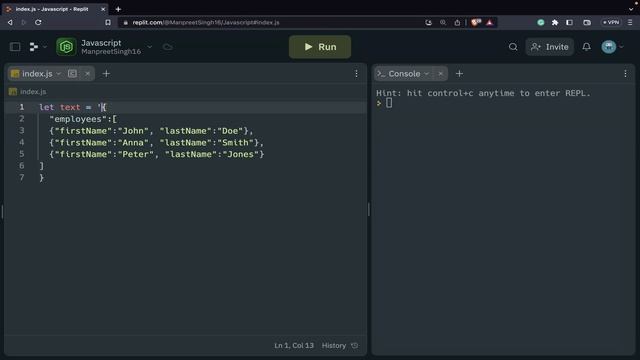The height and width of the screenshot is (360, 640).
Task: Add a new tab in console pane
Action: pos(459,74)
